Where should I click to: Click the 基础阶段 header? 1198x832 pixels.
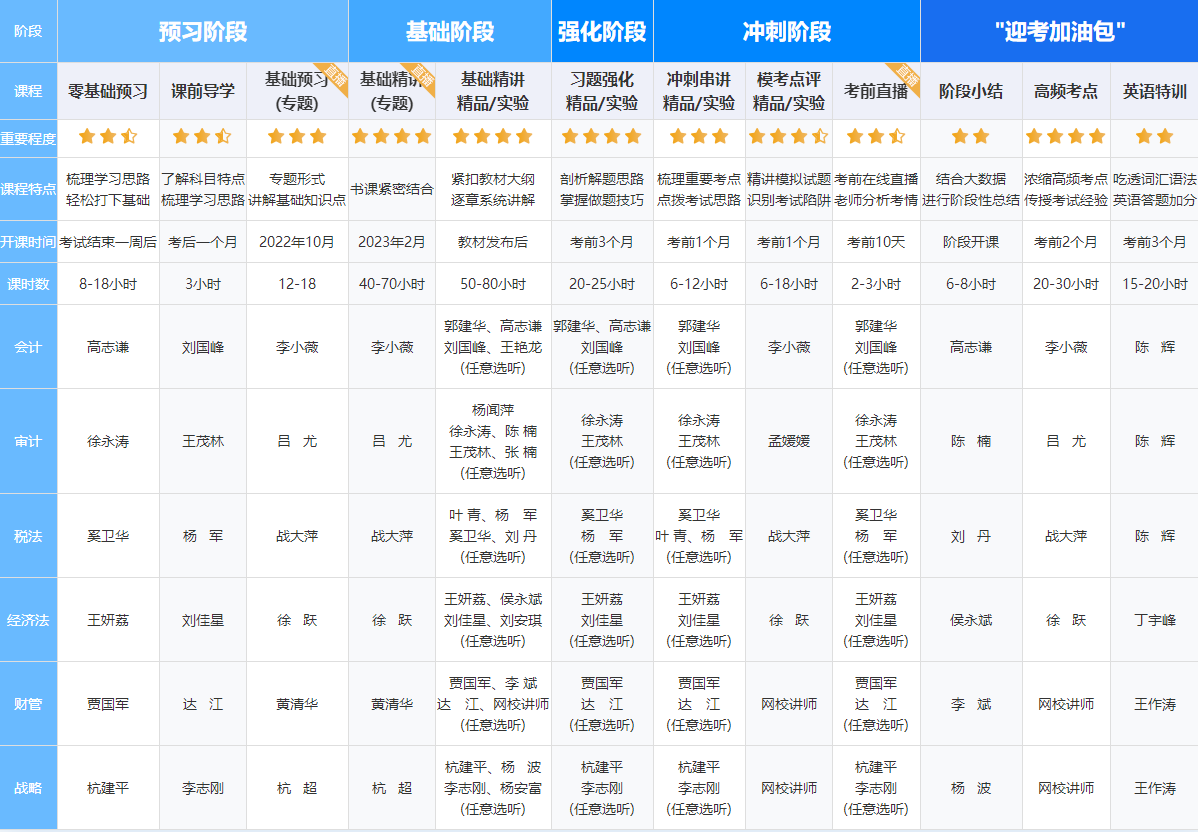coord(449,31)
